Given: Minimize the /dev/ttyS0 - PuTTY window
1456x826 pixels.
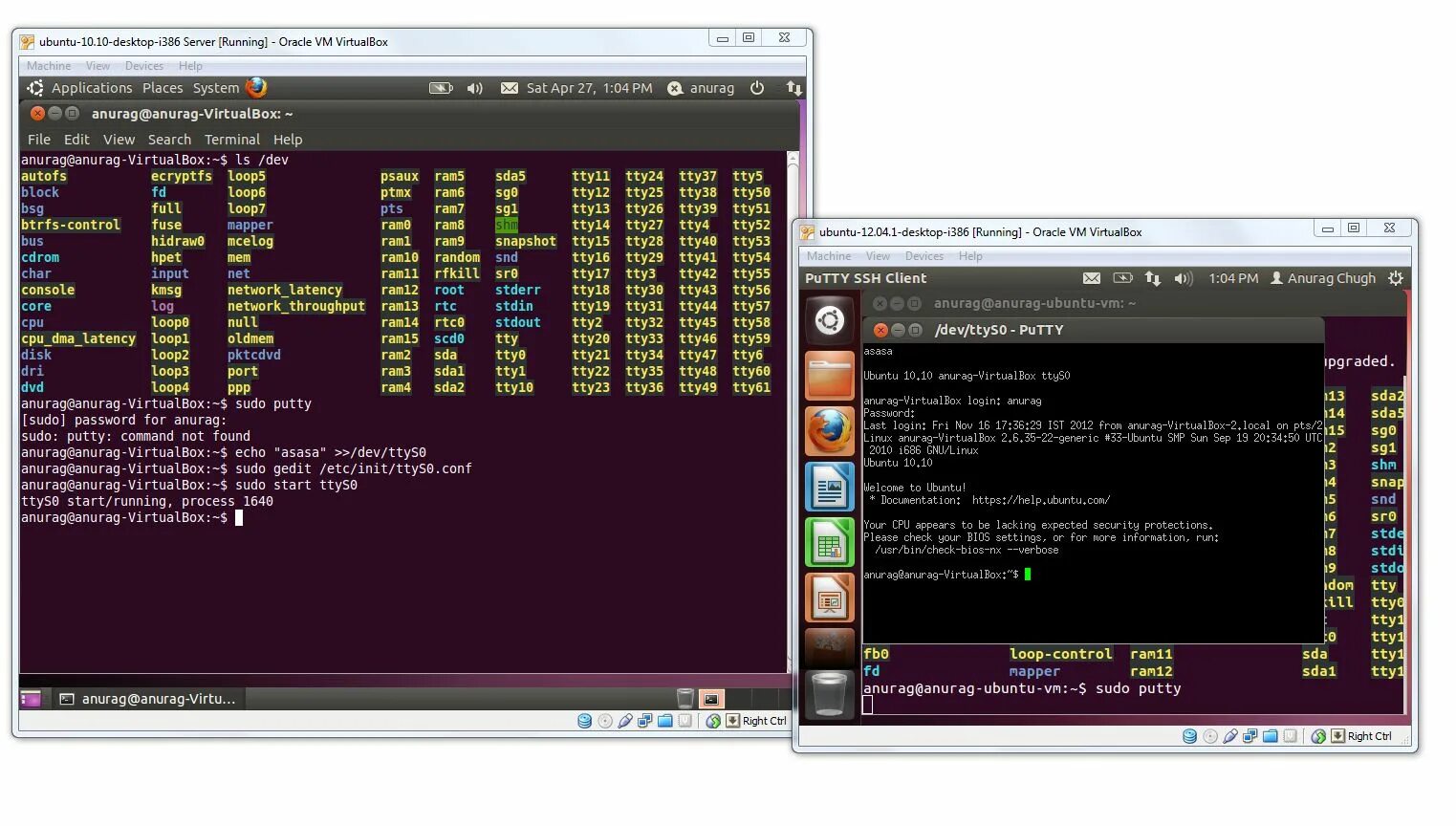Looking at the screenshot, I should click(x=898, y=330).
